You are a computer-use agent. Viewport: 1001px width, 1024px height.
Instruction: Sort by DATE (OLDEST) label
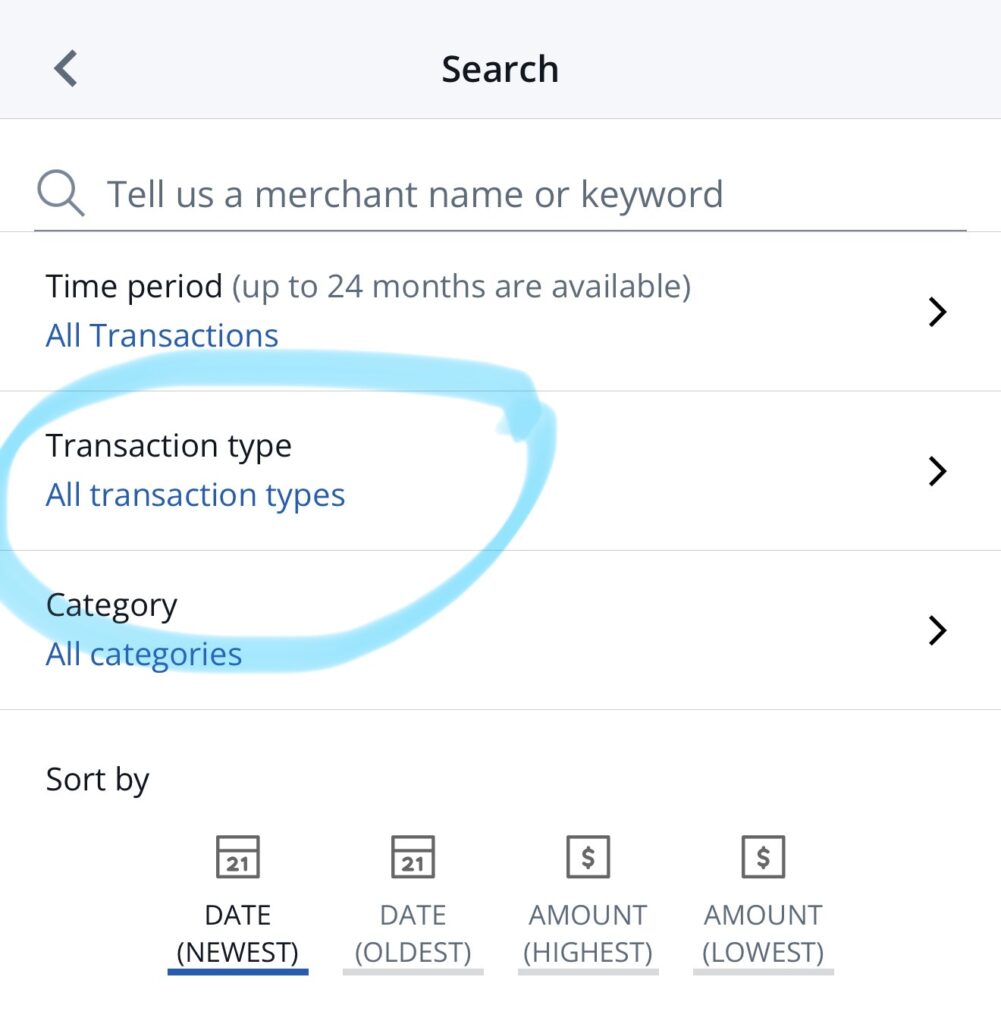point(413,933)
